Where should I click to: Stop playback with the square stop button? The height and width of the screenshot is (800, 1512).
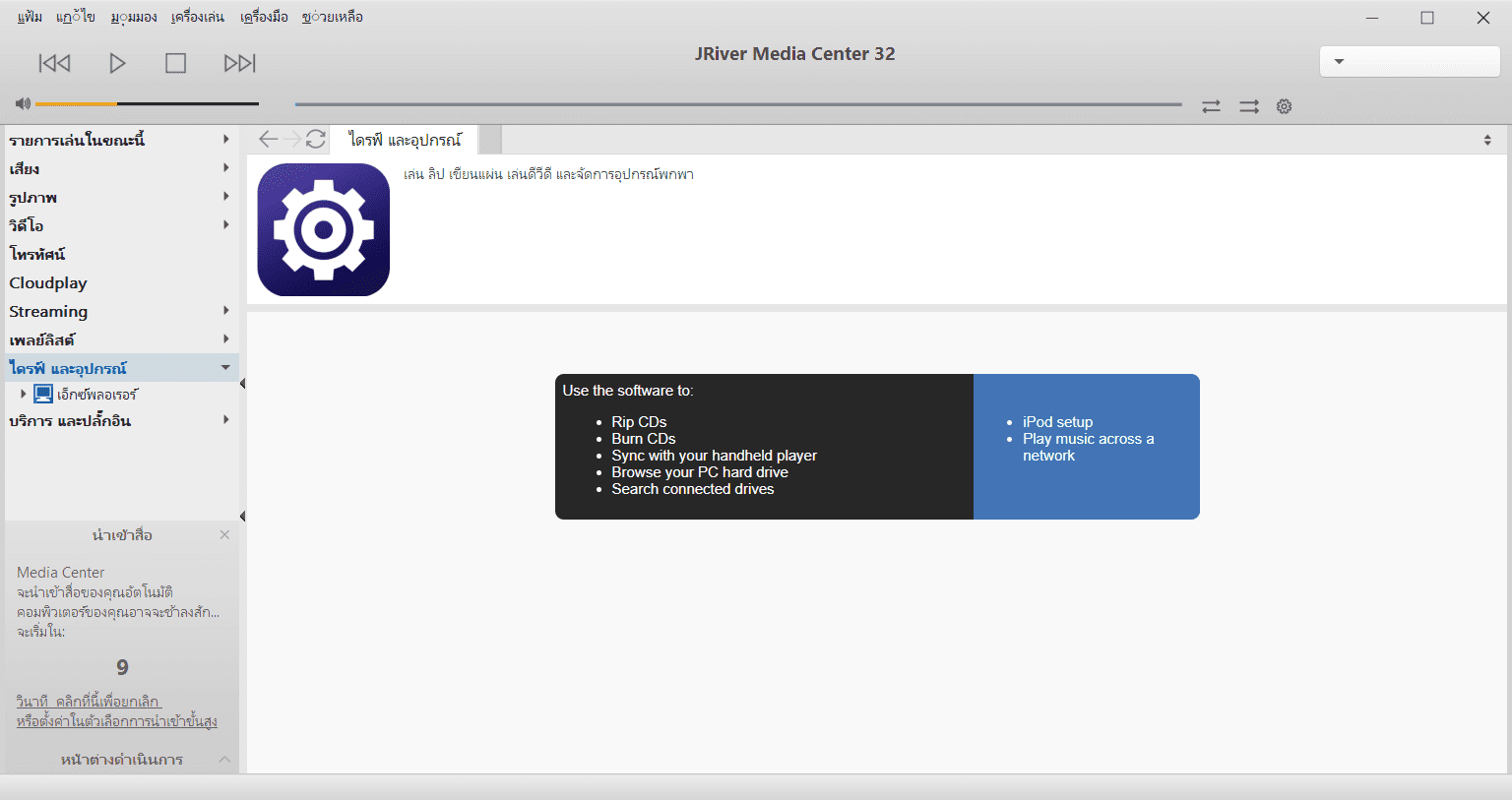[175, 63]
